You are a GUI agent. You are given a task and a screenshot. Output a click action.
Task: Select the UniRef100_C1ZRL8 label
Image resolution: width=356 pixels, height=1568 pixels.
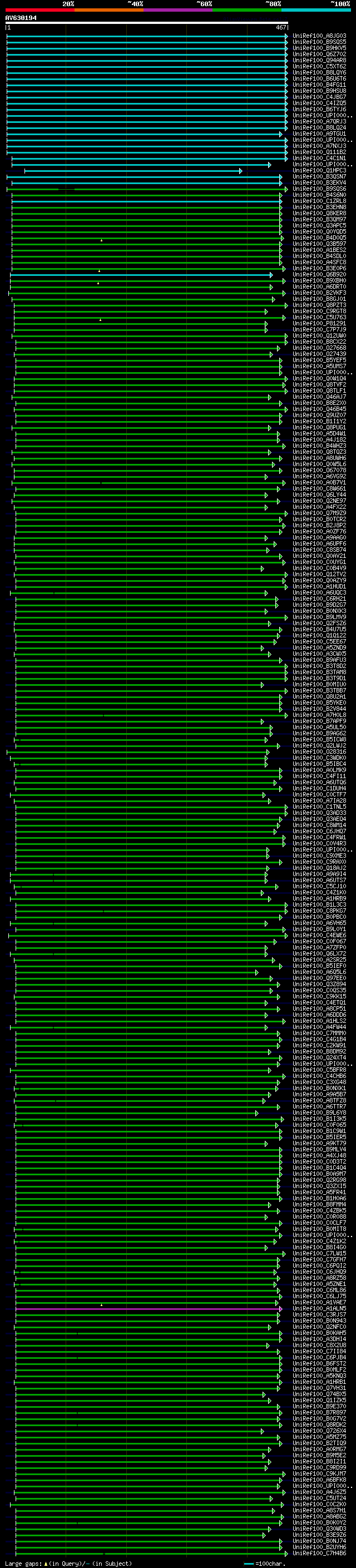[x=319, y=201]
